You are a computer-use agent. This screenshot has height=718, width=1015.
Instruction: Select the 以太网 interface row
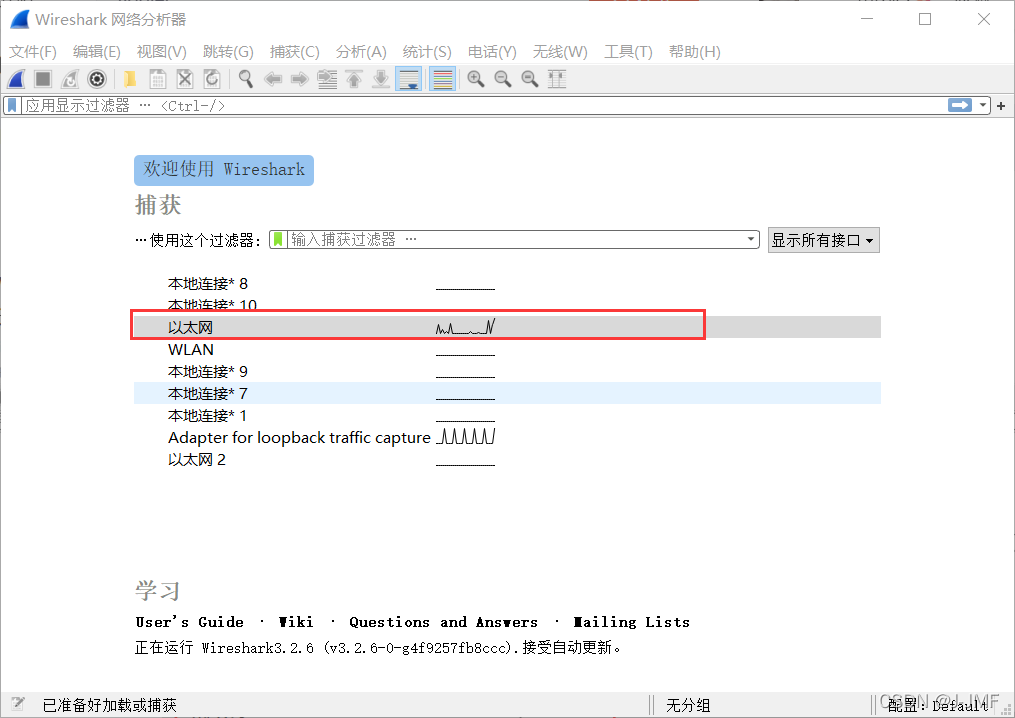pyautogui.click(x=508, y=327)
